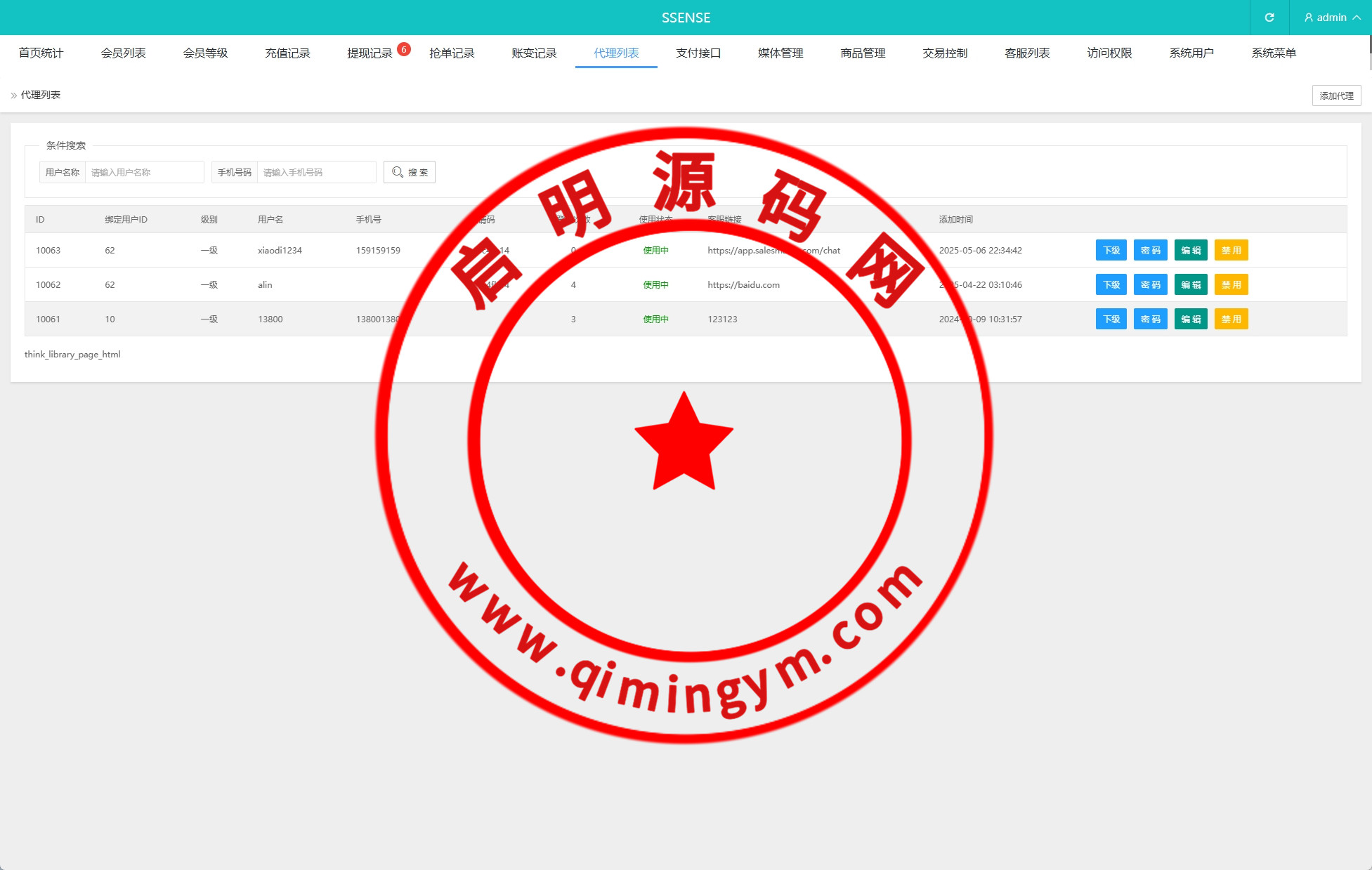Click the red notification badge on 提现记录
1372x870 pixels.
[x=404, y=49]
